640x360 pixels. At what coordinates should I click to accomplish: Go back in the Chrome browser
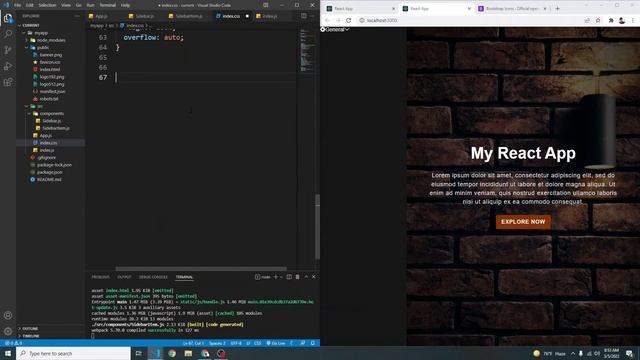point(327,20)
